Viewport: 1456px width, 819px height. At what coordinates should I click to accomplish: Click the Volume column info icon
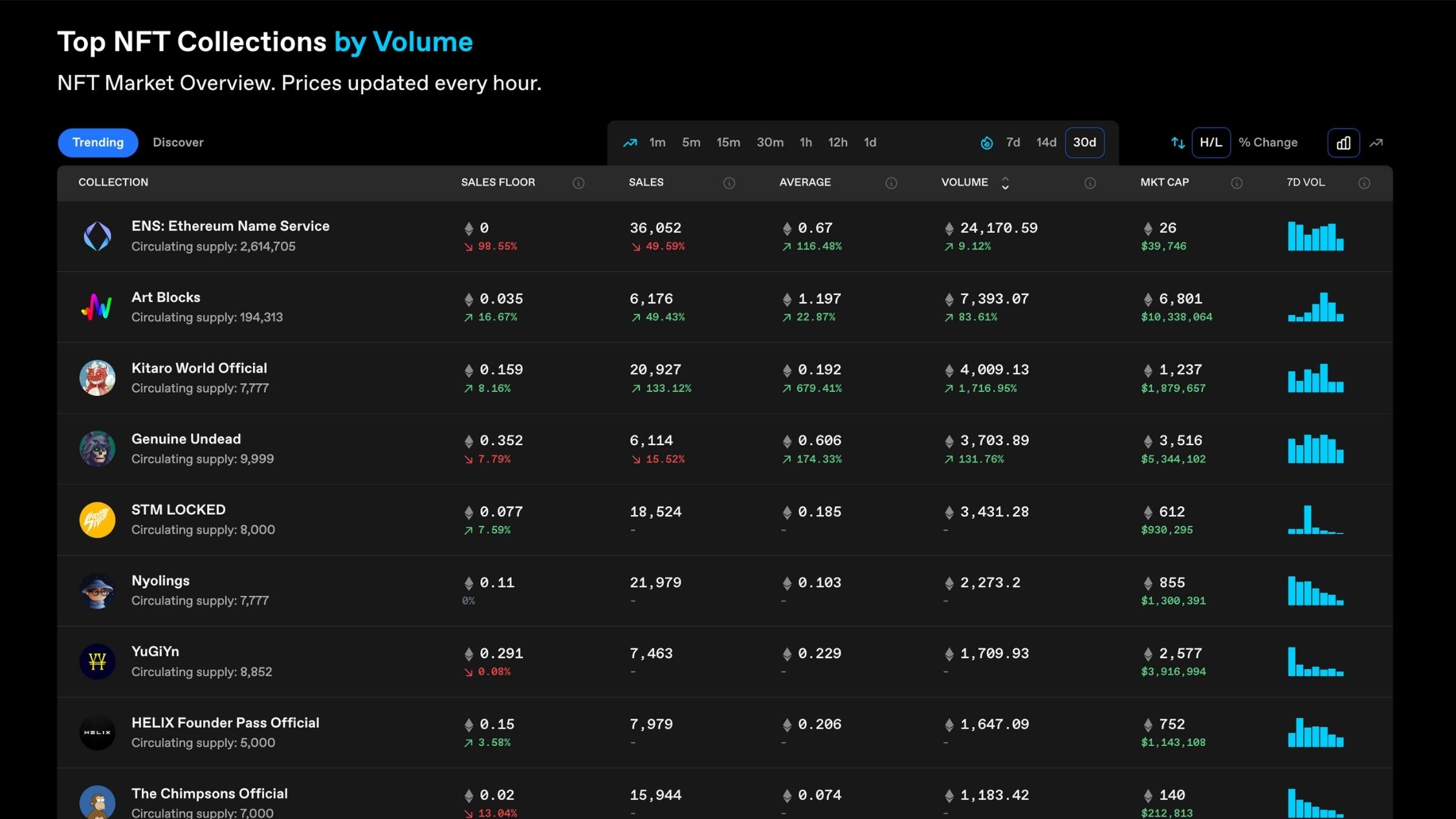tap(1090, 183)
